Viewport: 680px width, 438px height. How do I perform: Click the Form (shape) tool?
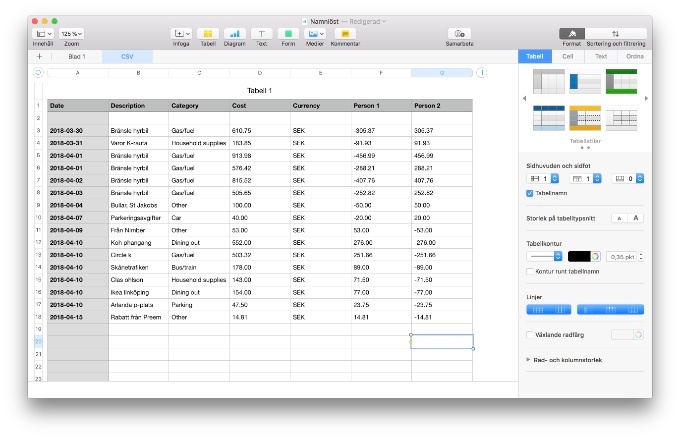pyautogui.click(x=288, y=33)
